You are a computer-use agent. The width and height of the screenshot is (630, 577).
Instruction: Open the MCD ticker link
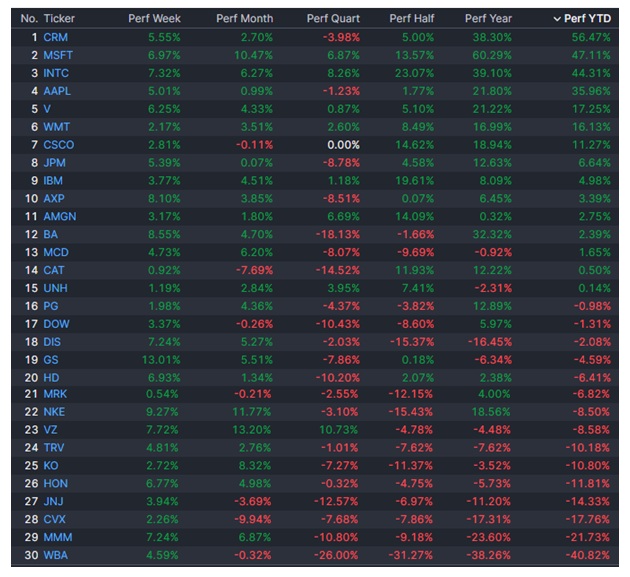click(x=56, y=252)
